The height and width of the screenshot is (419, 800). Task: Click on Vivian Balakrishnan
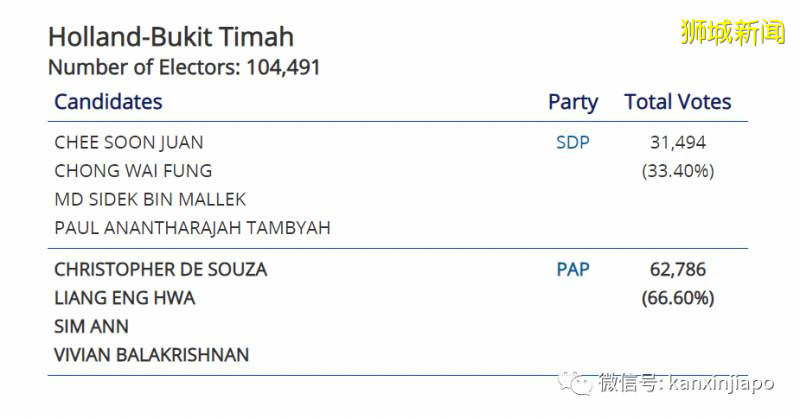pos(151,355)
